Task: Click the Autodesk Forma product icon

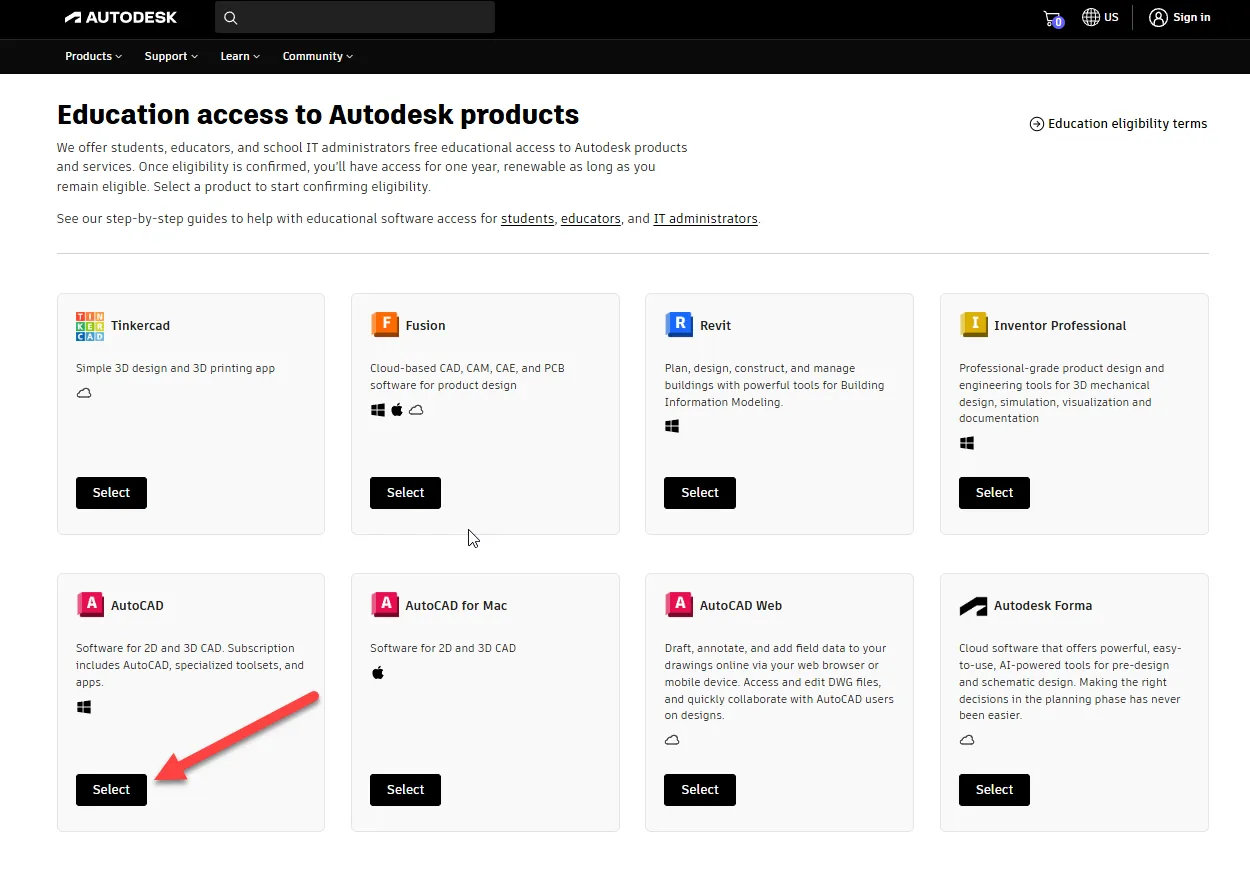Action: point(973,606)
